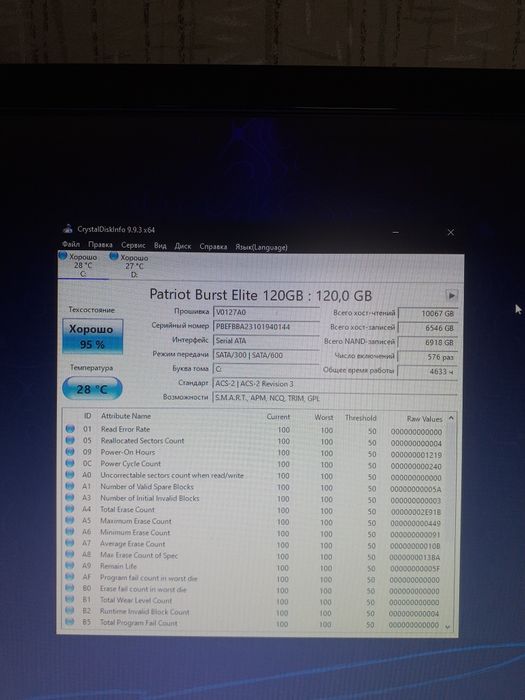
Task: Click the status icon for Runtime Invalid Block Count
Action: [x=70, y=611]
